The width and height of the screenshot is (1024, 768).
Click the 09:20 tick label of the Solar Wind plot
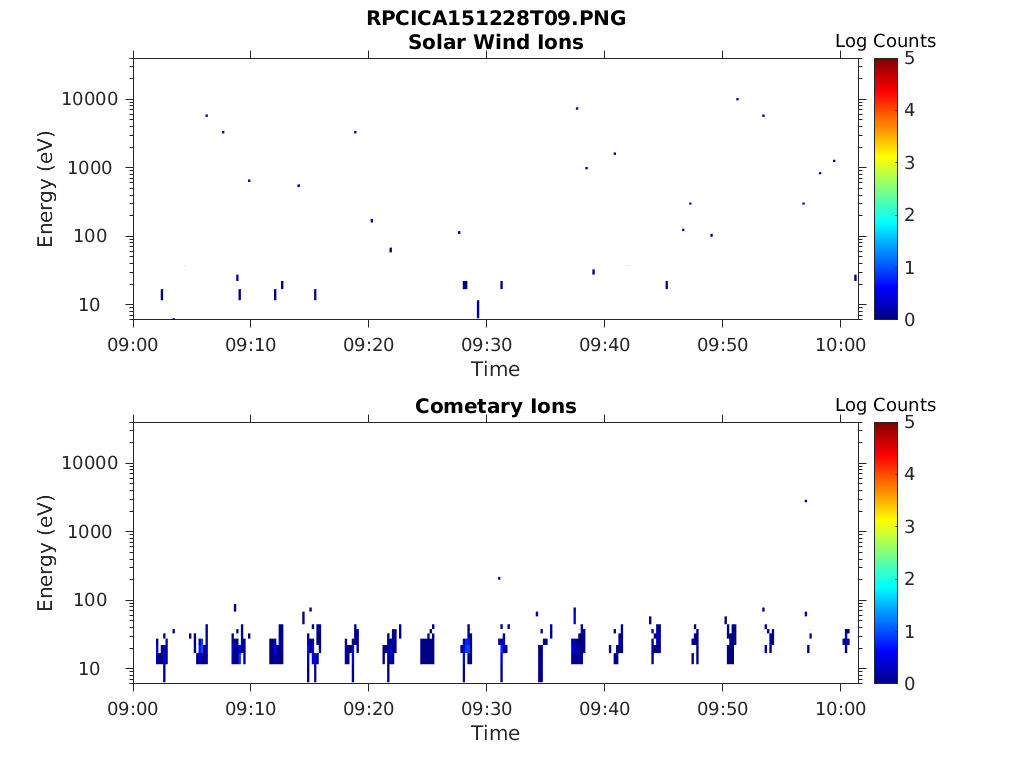[x=369, y=345]
